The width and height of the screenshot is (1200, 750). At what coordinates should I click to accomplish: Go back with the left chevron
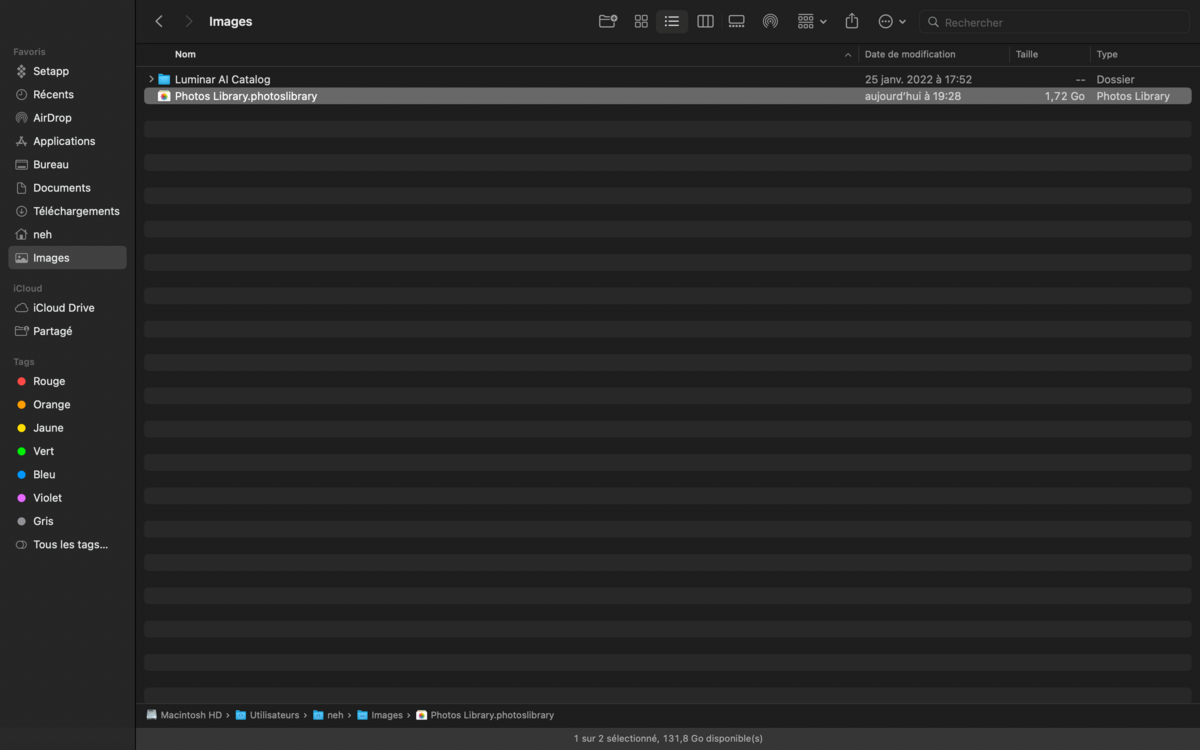(x=159, y=21)
